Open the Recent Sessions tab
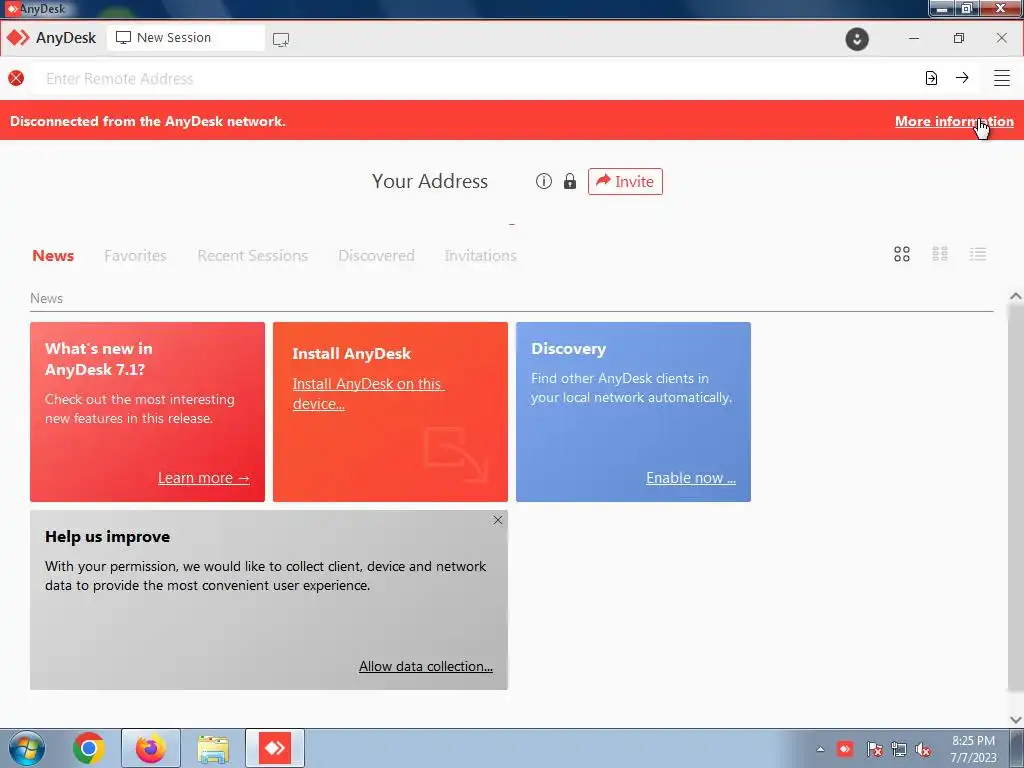The height and width of the screenshot is (768, 1024). [x=252, y=255]
